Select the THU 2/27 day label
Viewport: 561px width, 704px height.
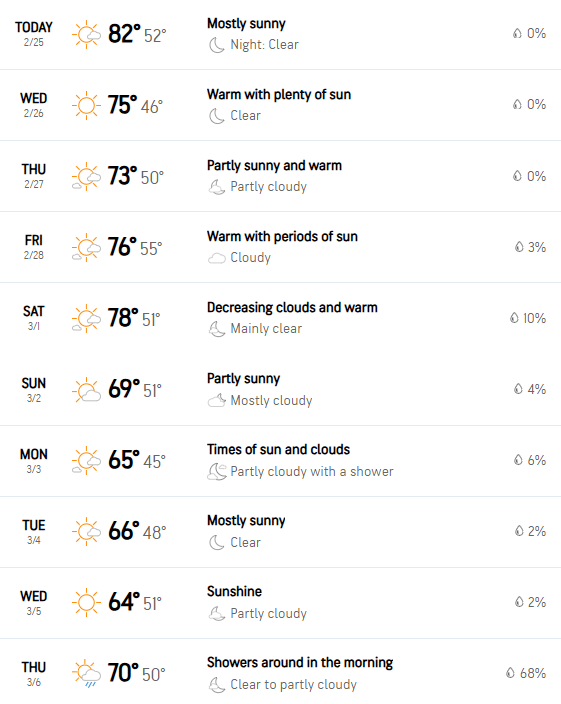coord(34,176)
